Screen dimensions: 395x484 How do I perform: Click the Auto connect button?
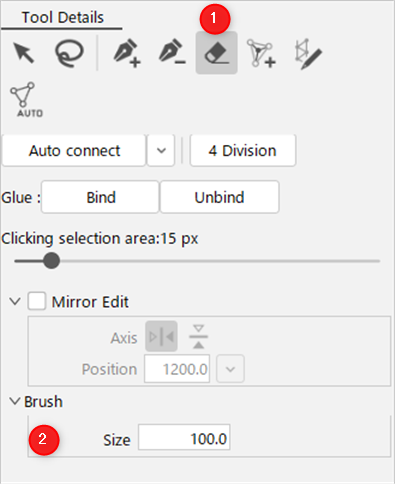coord(74,151)
